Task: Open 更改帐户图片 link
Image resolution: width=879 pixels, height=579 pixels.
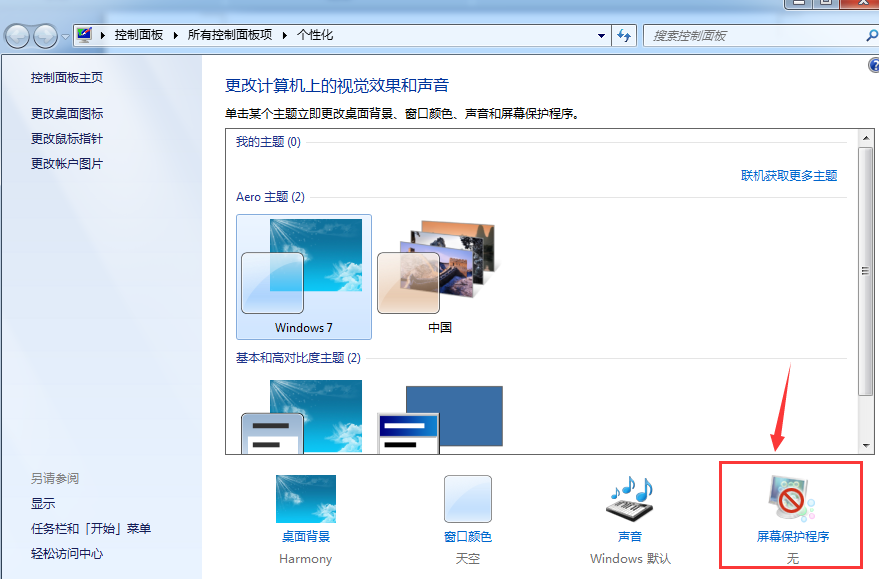Action: 67,164
